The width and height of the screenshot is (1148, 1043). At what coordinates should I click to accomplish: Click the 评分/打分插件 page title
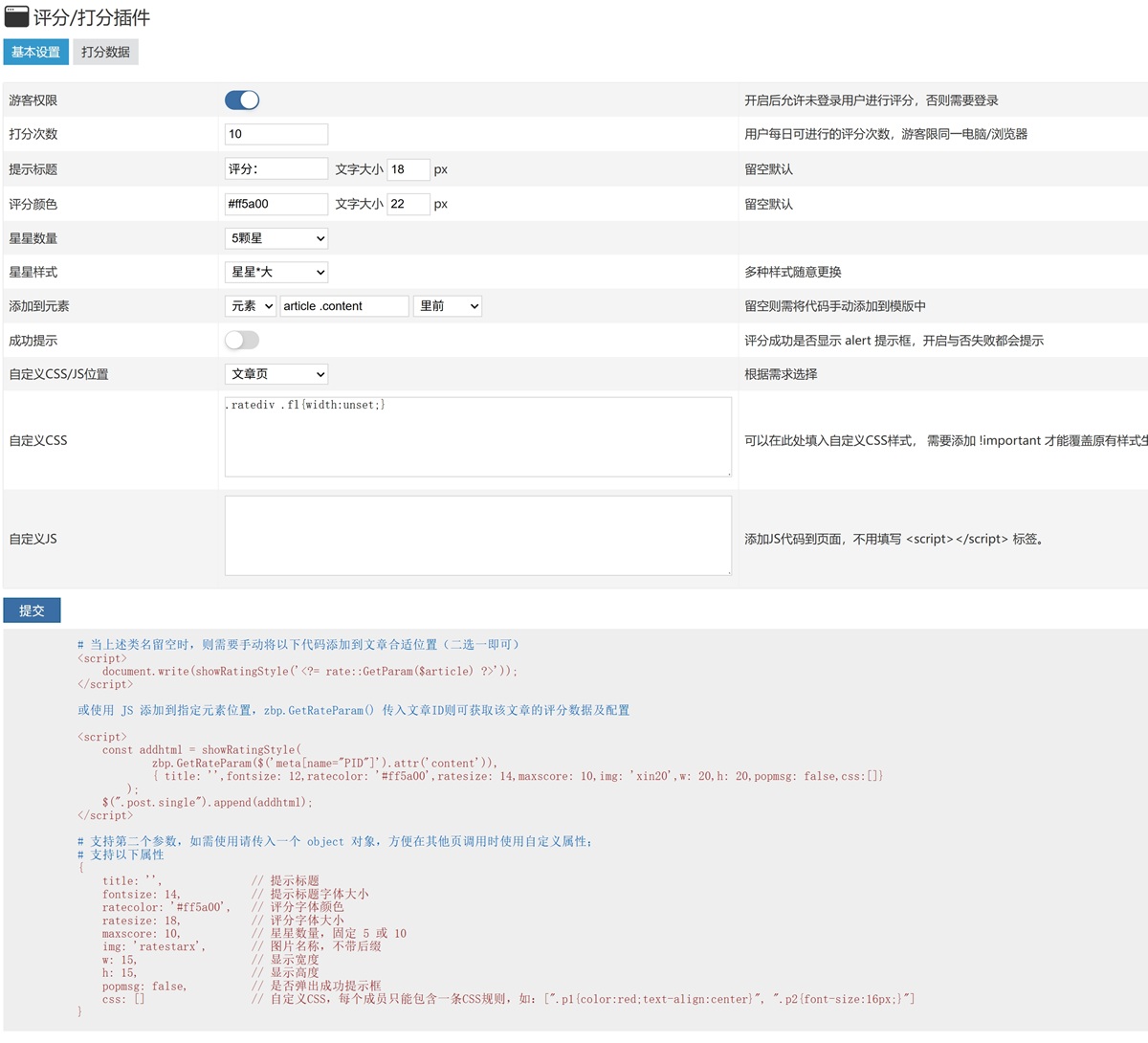click(92, 17)
